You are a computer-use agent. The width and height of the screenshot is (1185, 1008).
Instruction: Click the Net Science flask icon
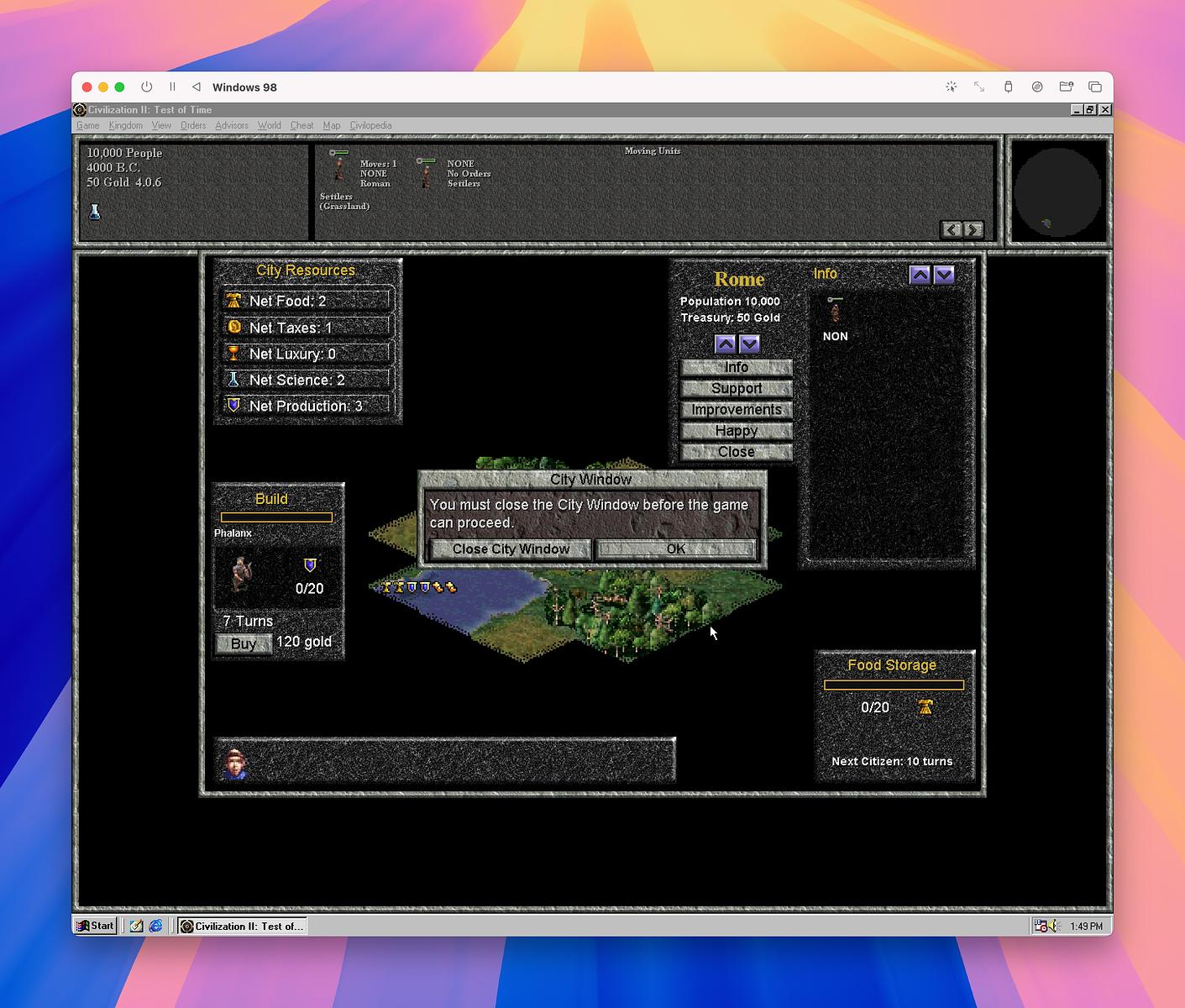click(x=234, y=380)
